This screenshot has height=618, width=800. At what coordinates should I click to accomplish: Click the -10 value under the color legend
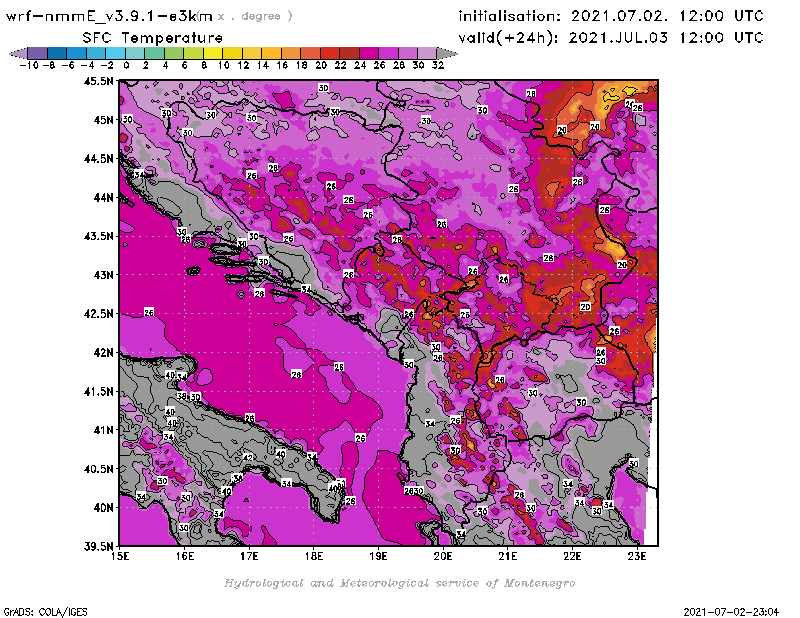click(x=29, y=65)
